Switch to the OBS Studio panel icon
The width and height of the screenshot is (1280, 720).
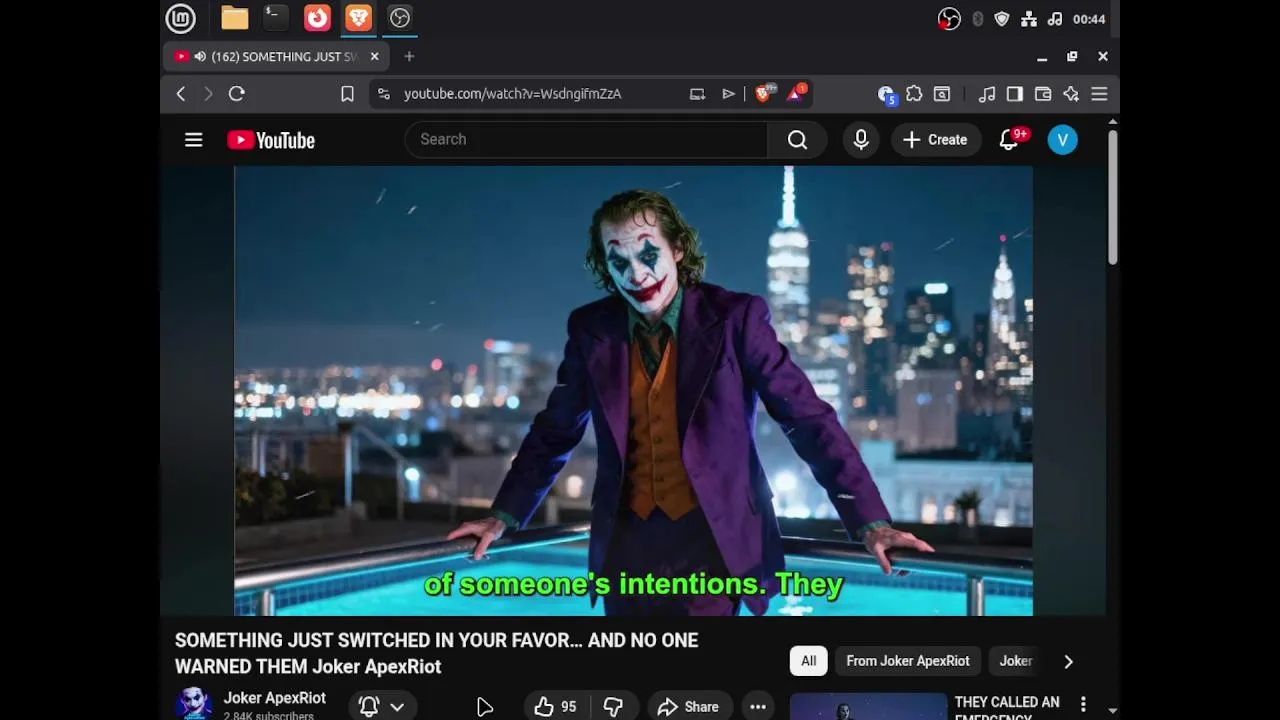point(400,18)
